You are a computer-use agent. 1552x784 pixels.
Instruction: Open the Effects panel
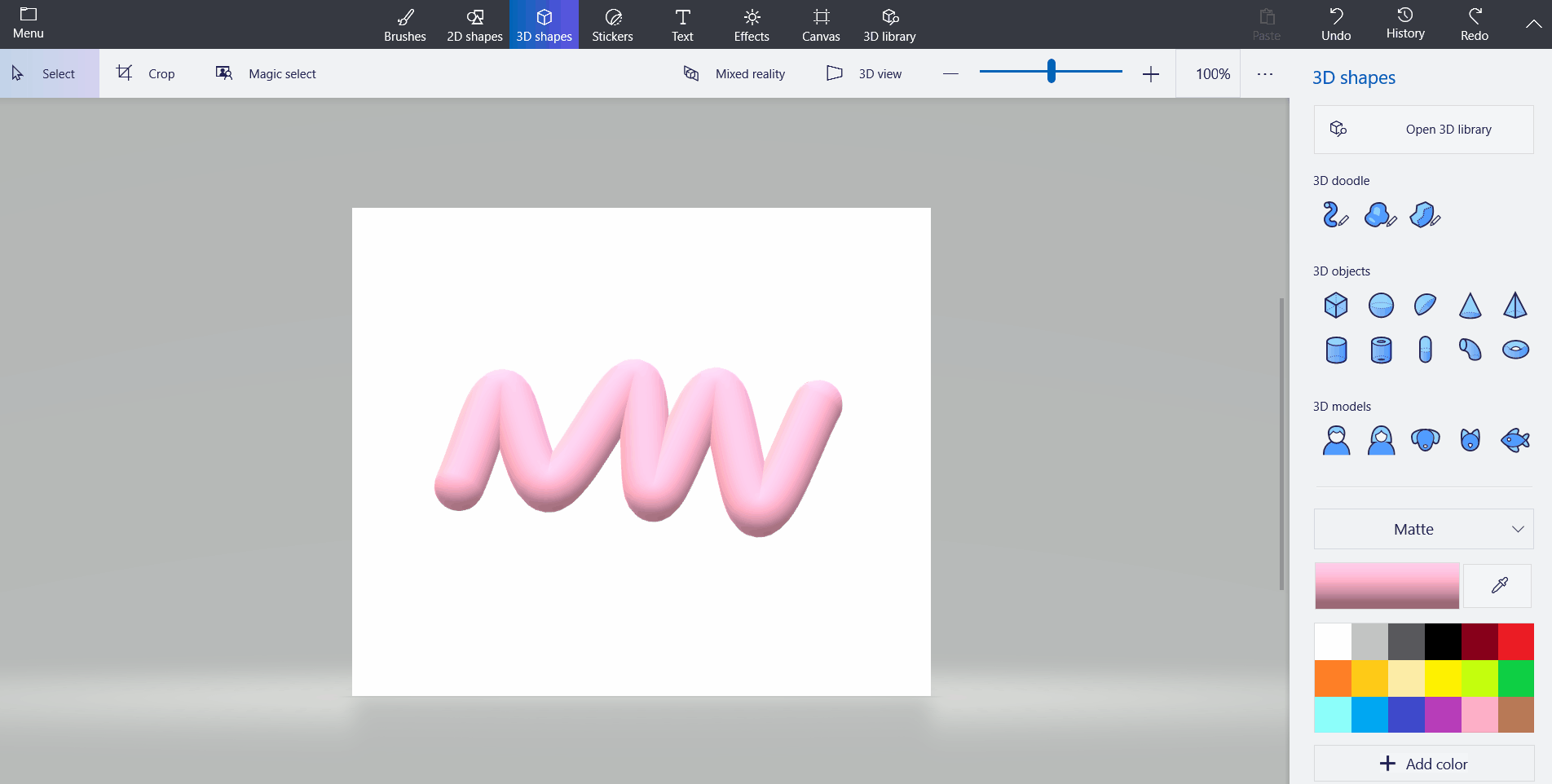click(751, 24)
